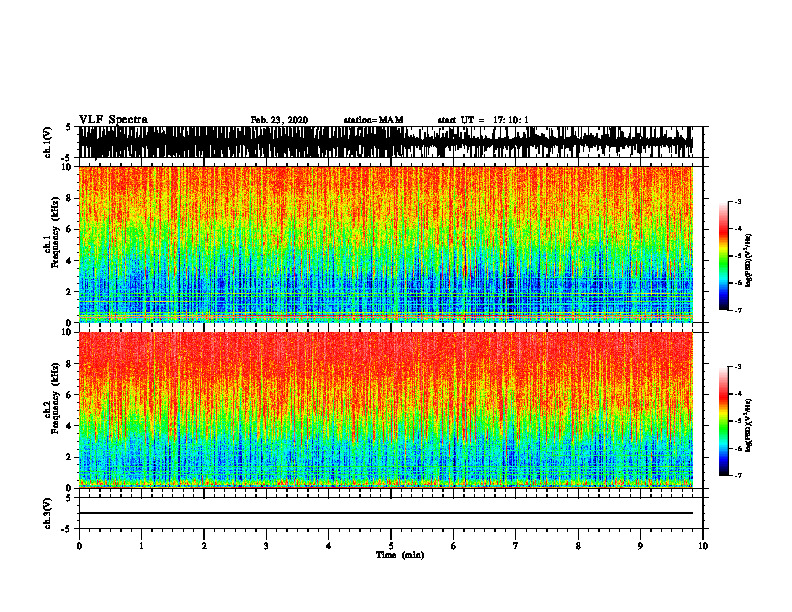Click time axis tick label '9'
This screenshot has height=612, width=792.
[640, 546]
